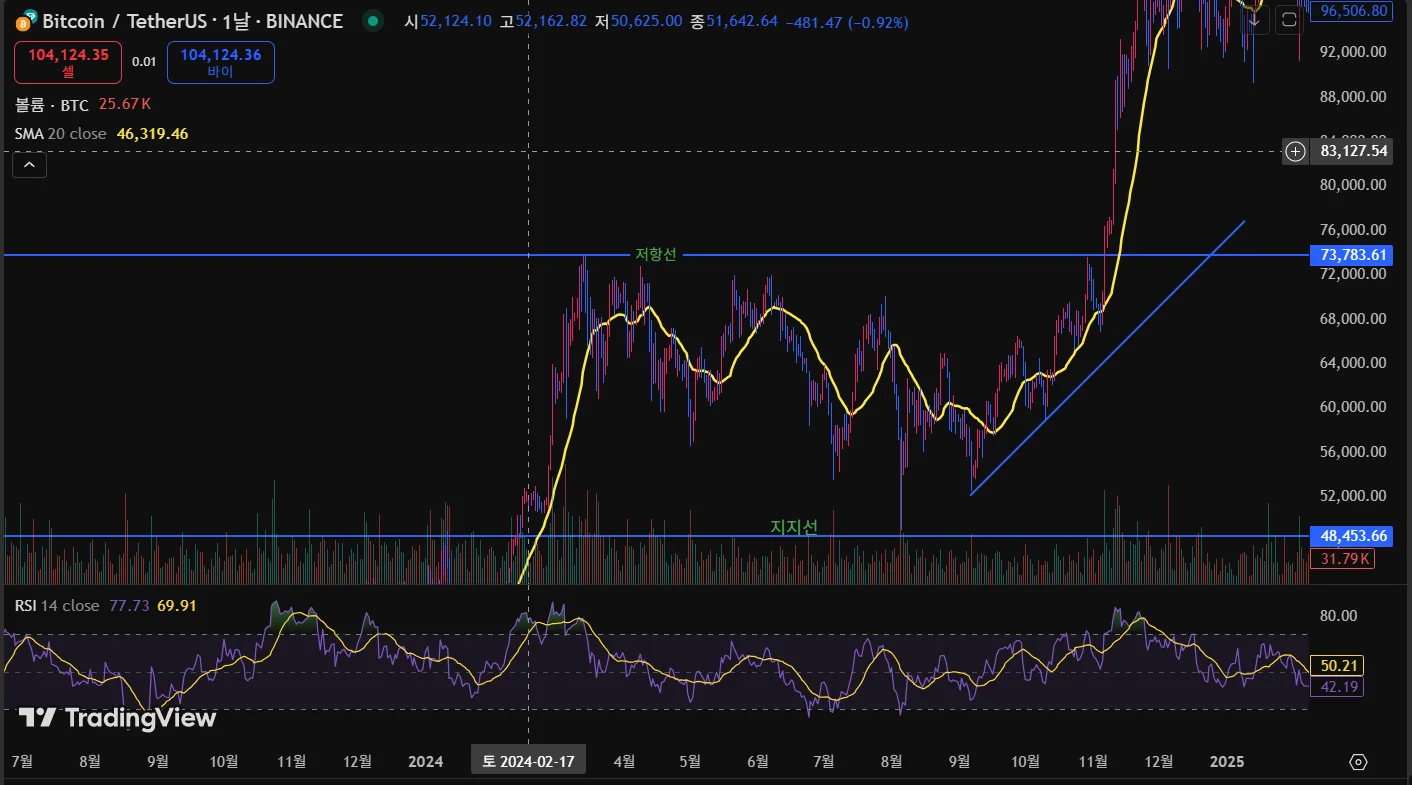
Task: Collapse the indicator legend with the chevron
Action: tap(29, 165)
